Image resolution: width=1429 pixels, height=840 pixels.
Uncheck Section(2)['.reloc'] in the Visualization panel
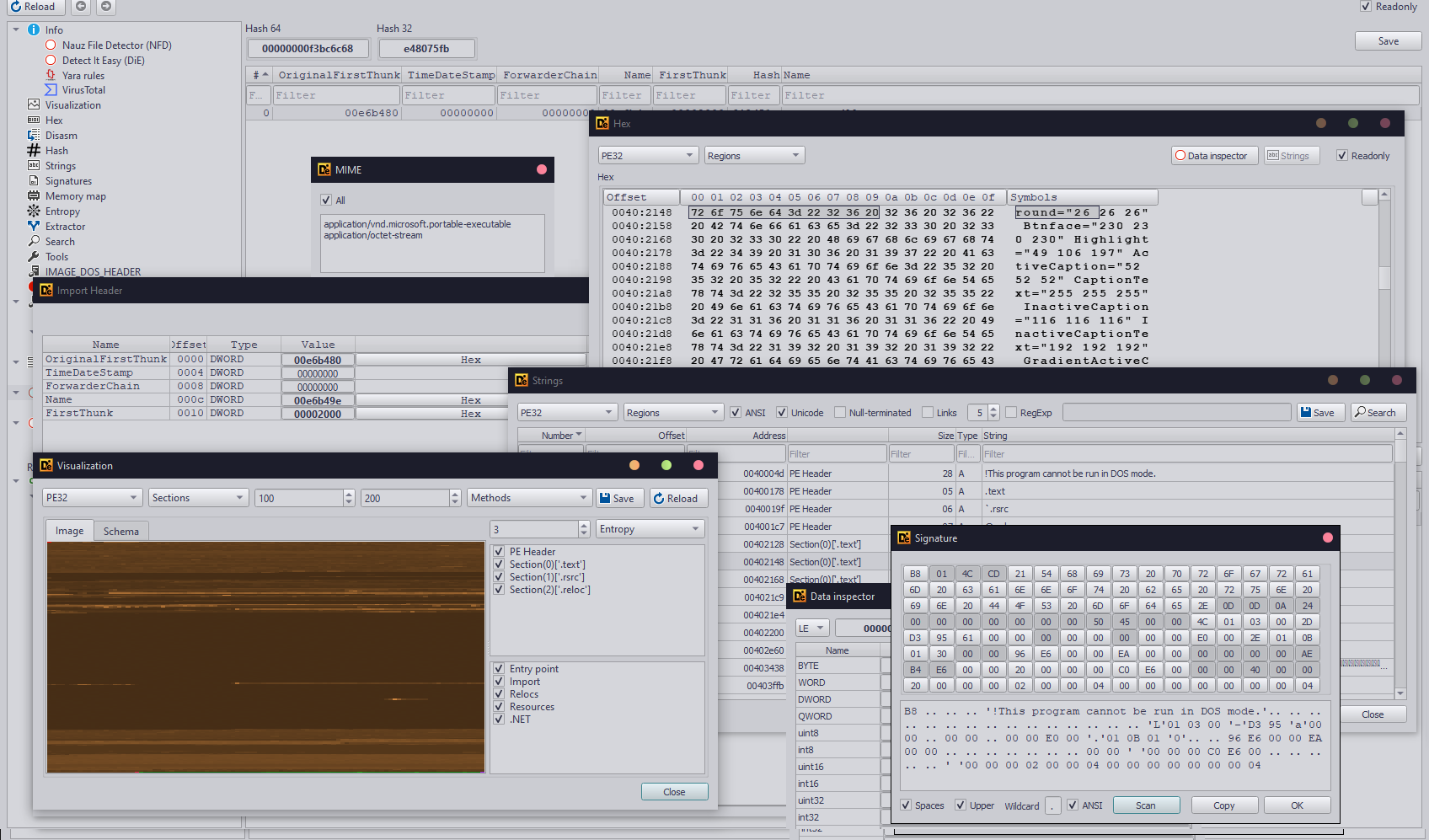(x=499, y=589)
